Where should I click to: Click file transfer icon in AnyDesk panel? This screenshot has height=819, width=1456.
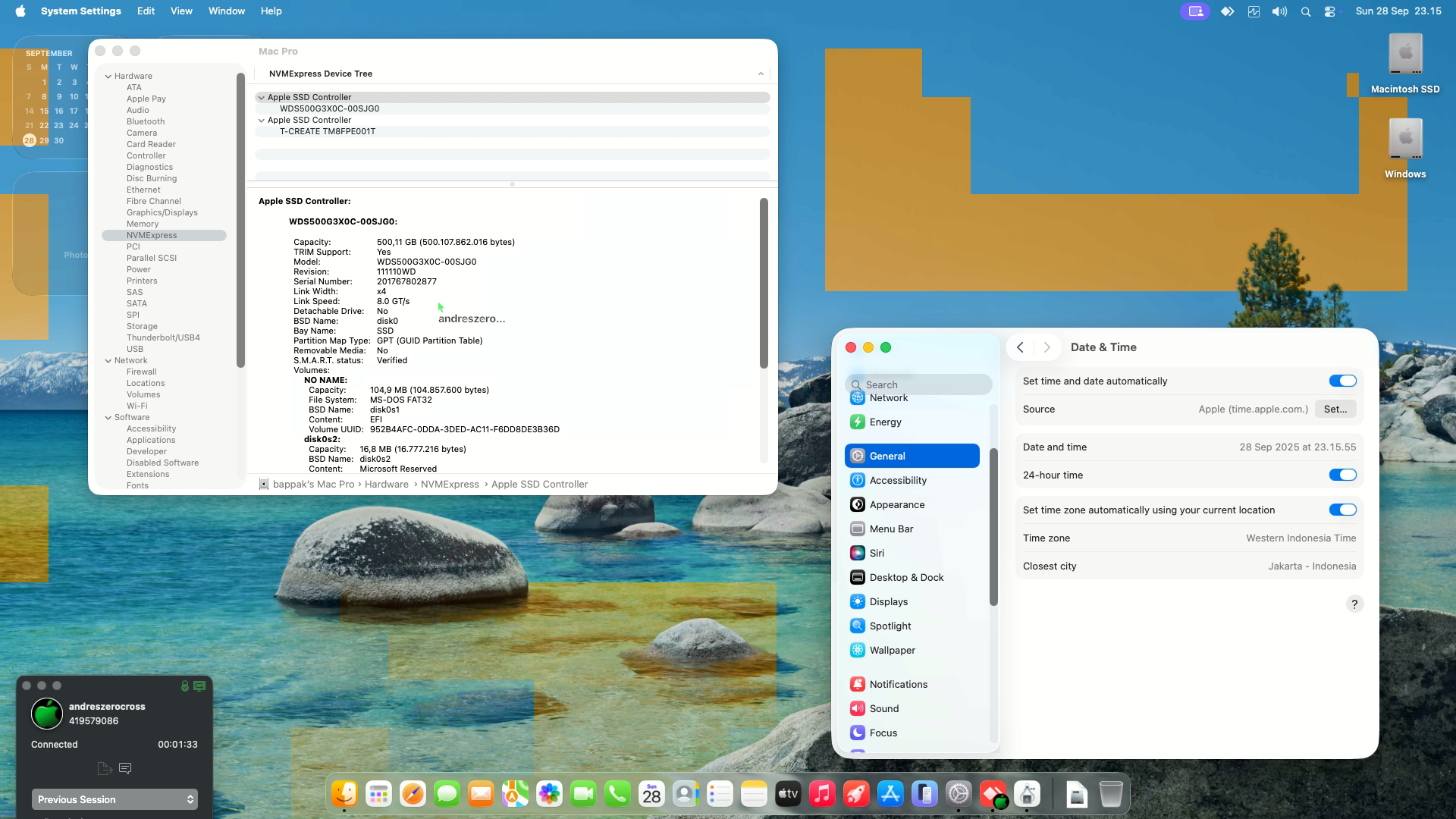coord(105,768)
